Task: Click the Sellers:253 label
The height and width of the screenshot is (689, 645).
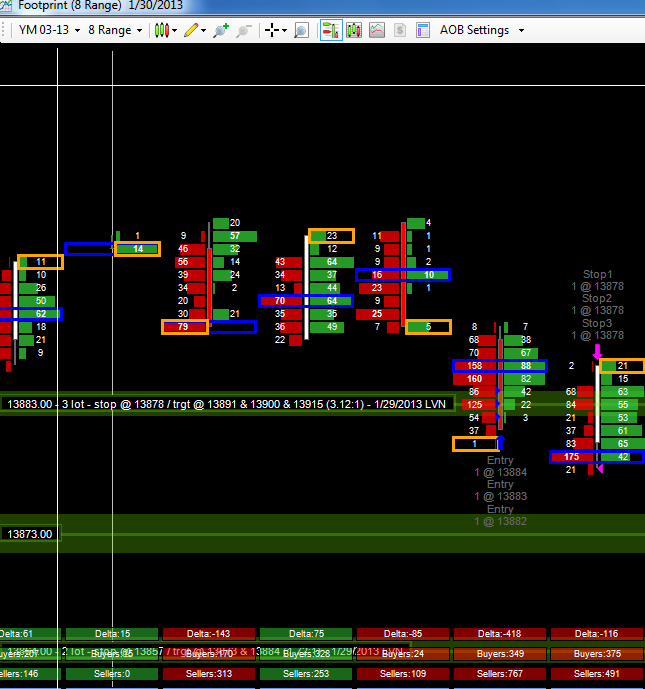Action: tap(306, 674)
